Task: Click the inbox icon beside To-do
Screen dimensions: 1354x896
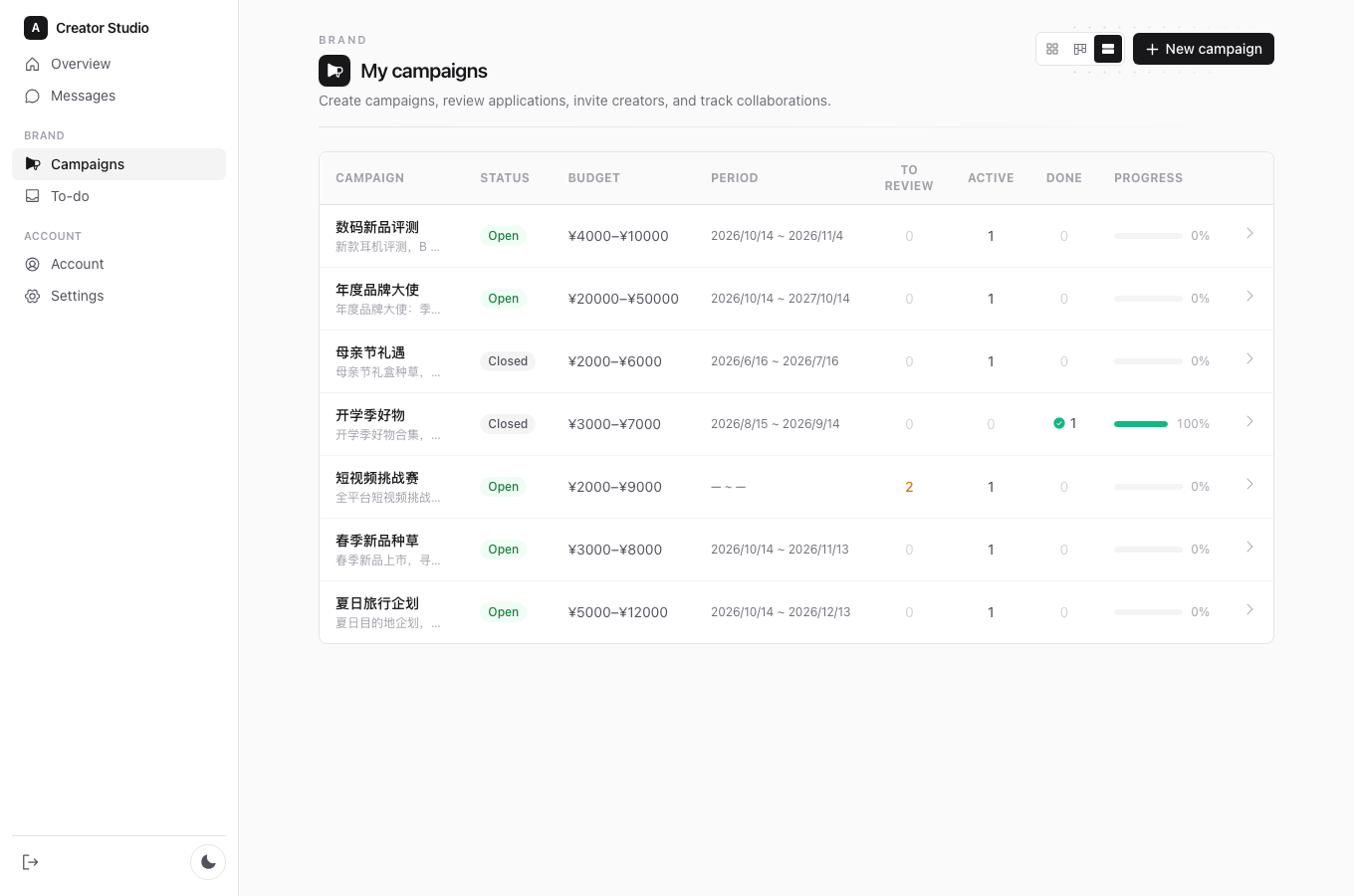Action: pos(32,196)
